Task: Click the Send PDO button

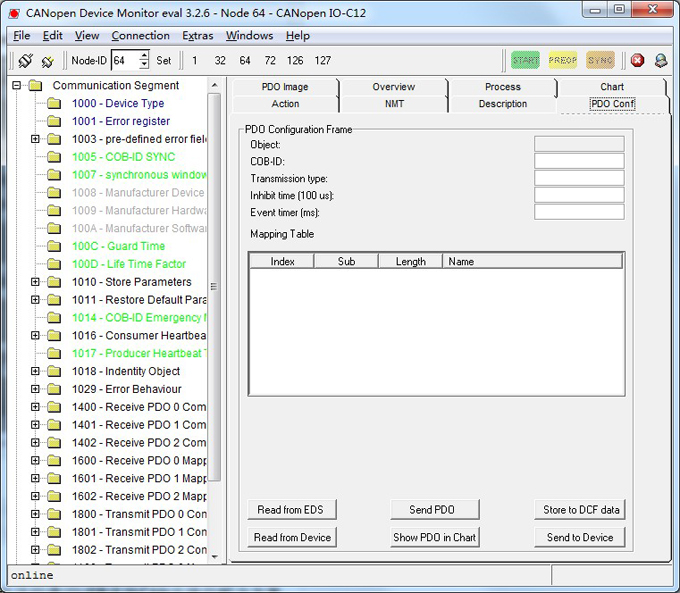Action: (x=435, y=510)
